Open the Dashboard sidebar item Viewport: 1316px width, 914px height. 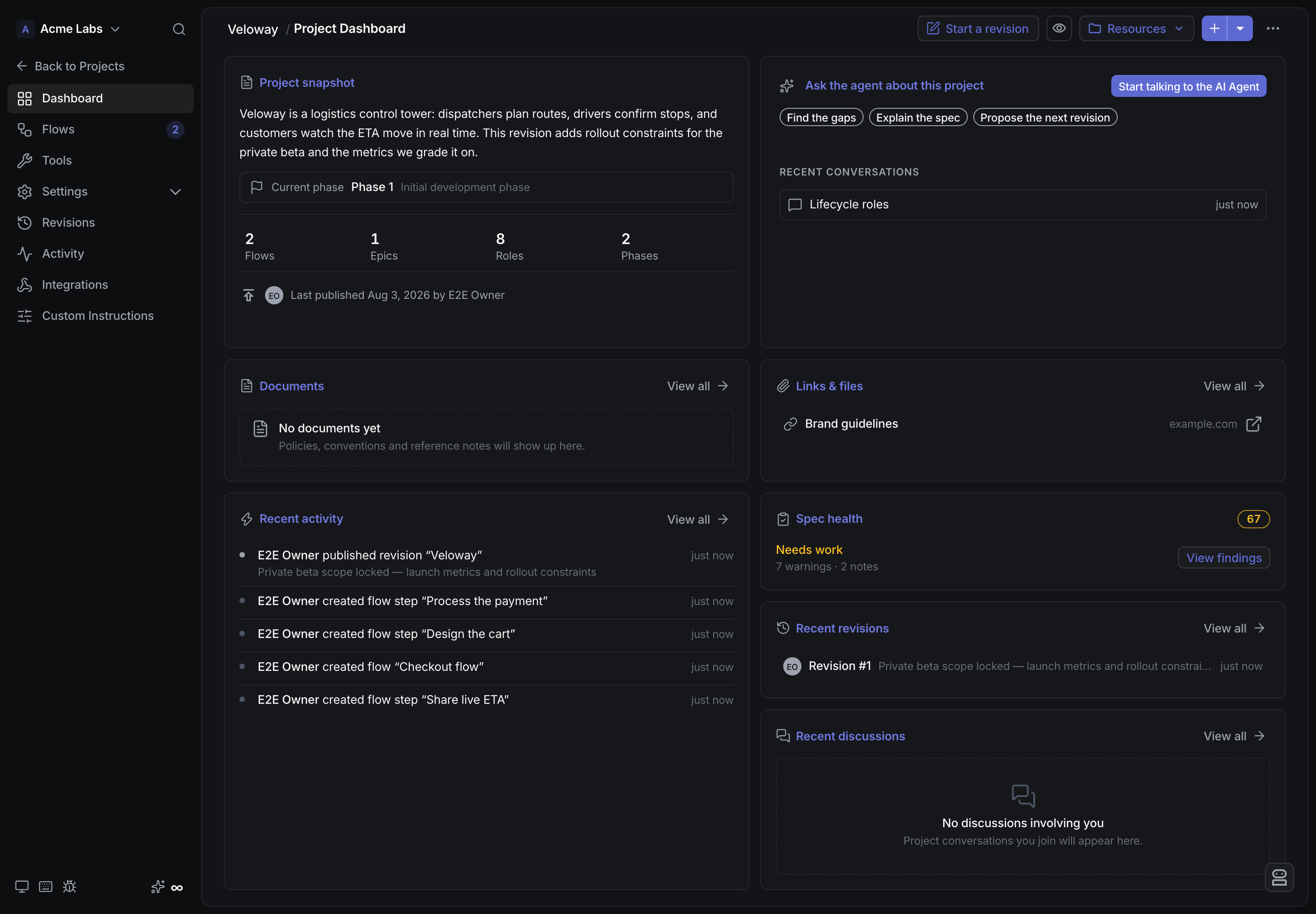(x=100, y=99)
